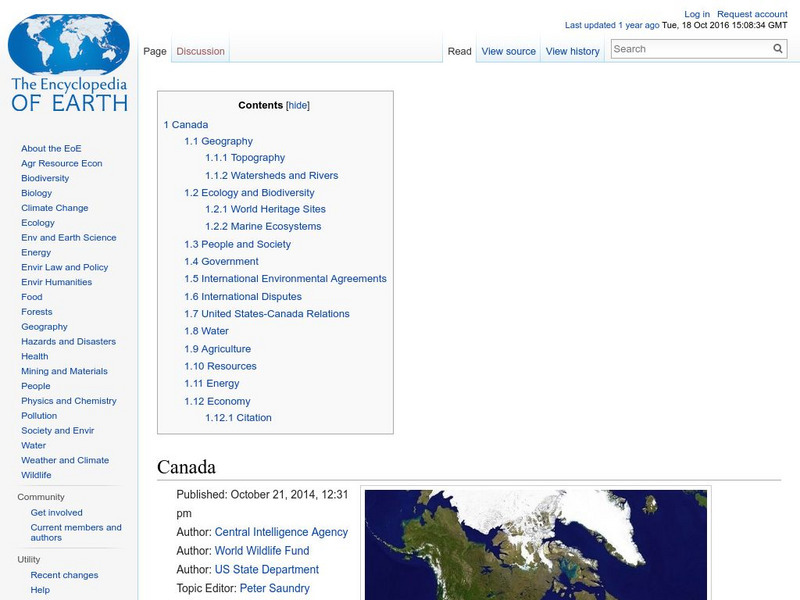Open Envir Humanities sidebar link
This screenshot has width=800, height=600.
(56, 282)
